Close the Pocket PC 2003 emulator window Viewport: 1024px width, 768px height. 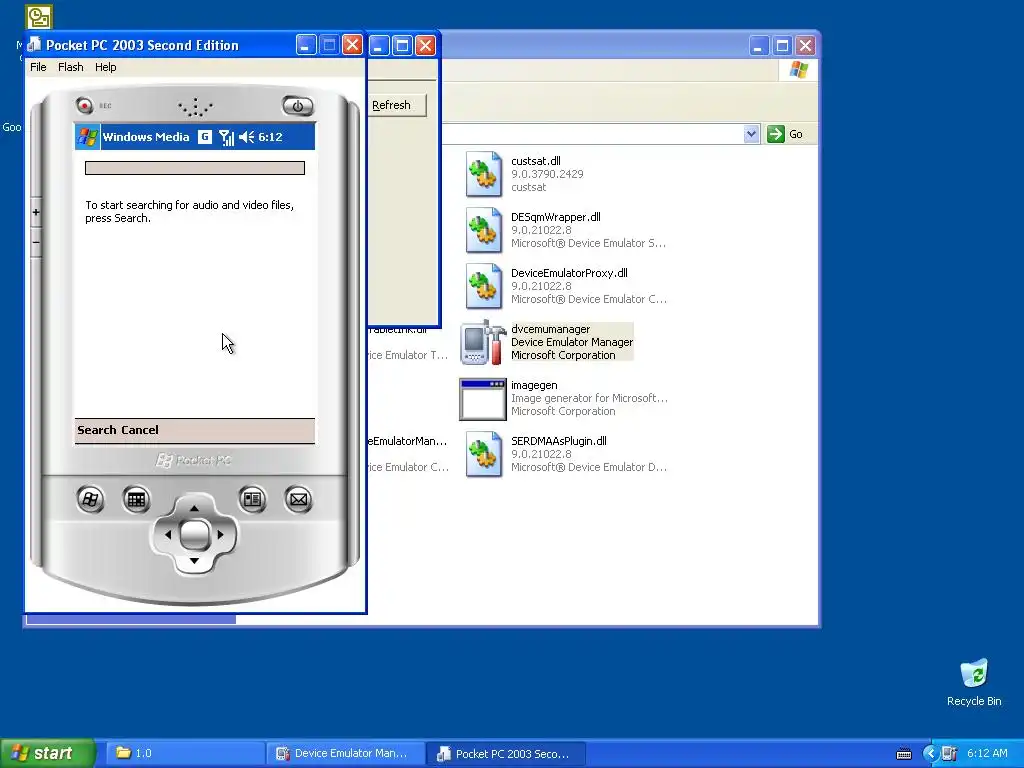pyautogui.click(x=352, y=45)
